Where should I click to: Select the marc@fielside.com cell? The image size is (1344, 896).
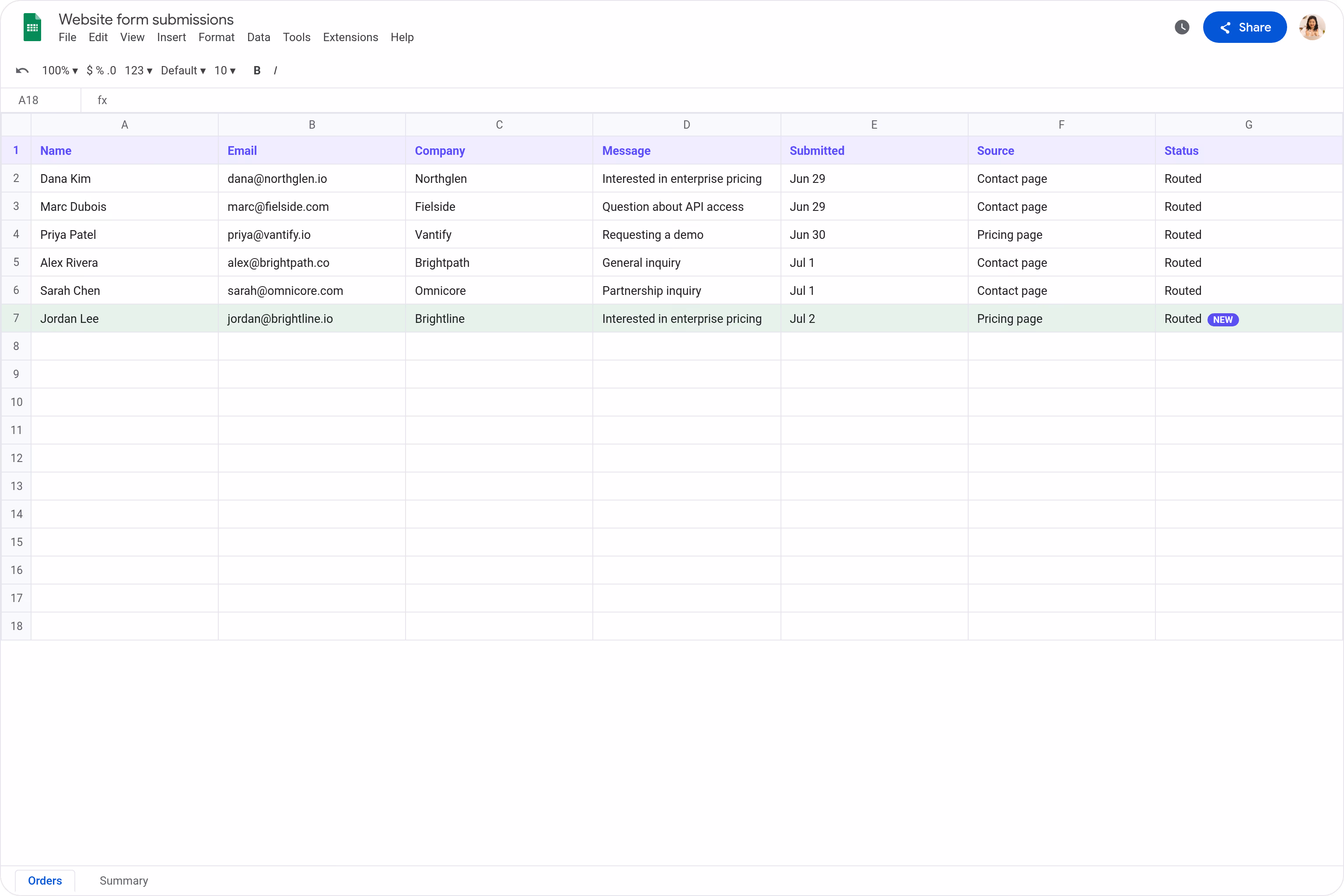point(312,206)
